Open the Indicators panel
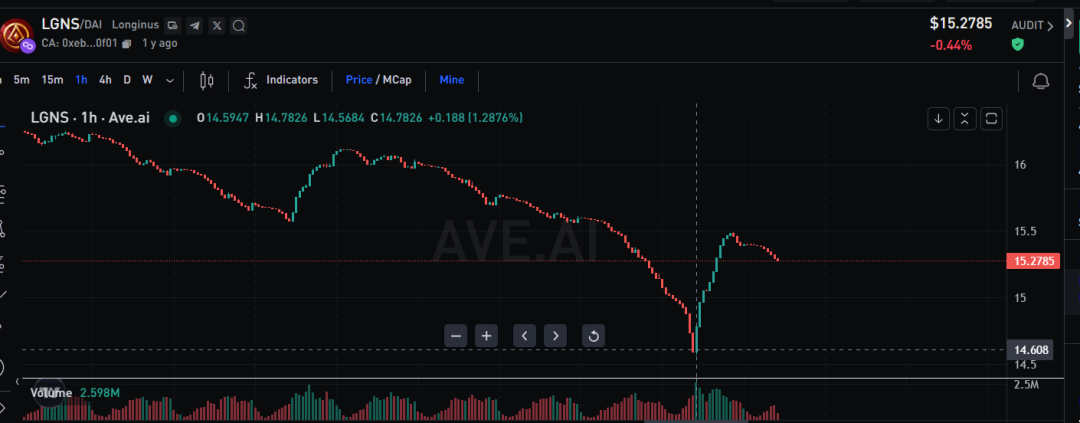 (281, 80)
